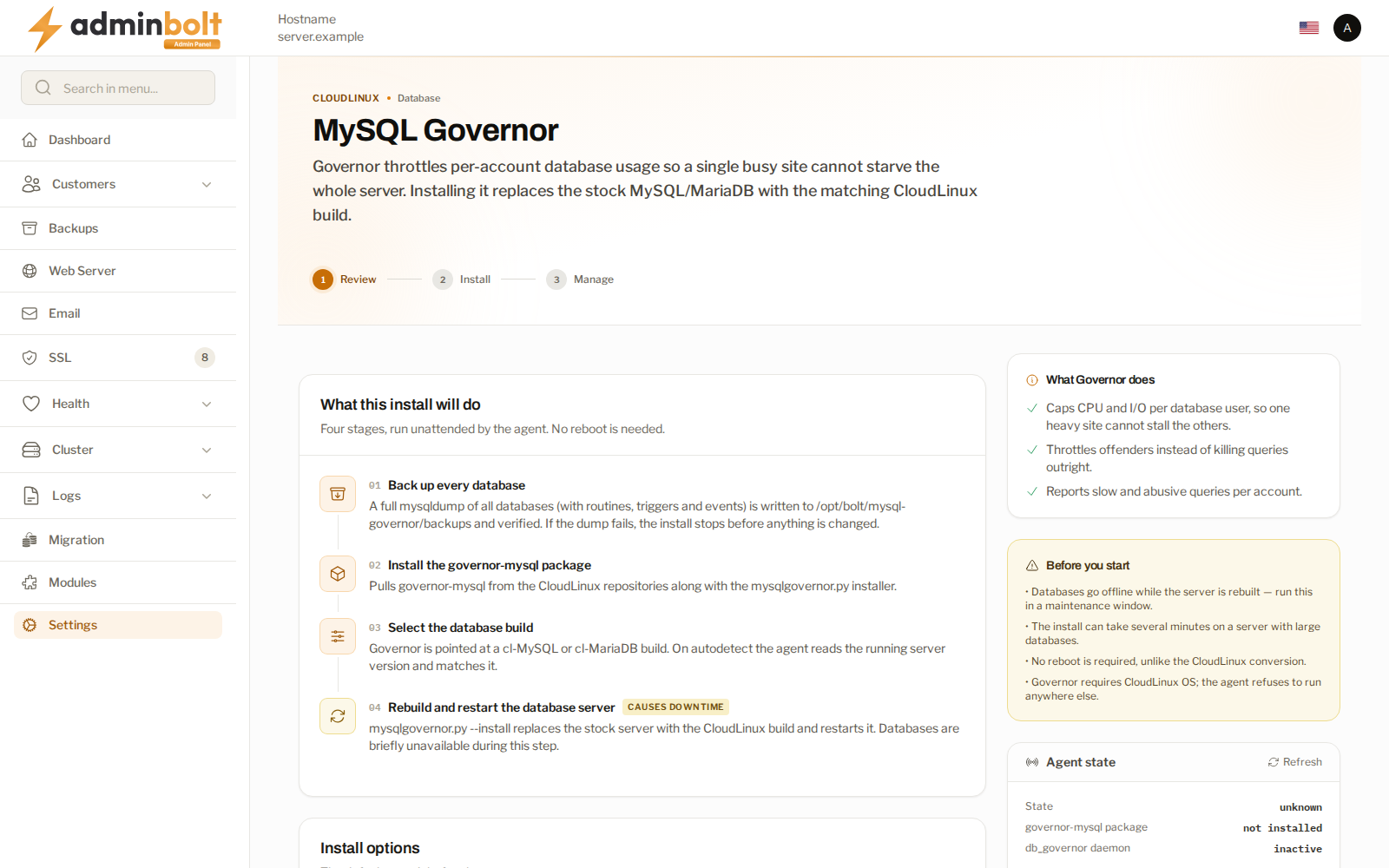Refresh the Agent state panel

pyautogui.click(x=1294, y=762)
